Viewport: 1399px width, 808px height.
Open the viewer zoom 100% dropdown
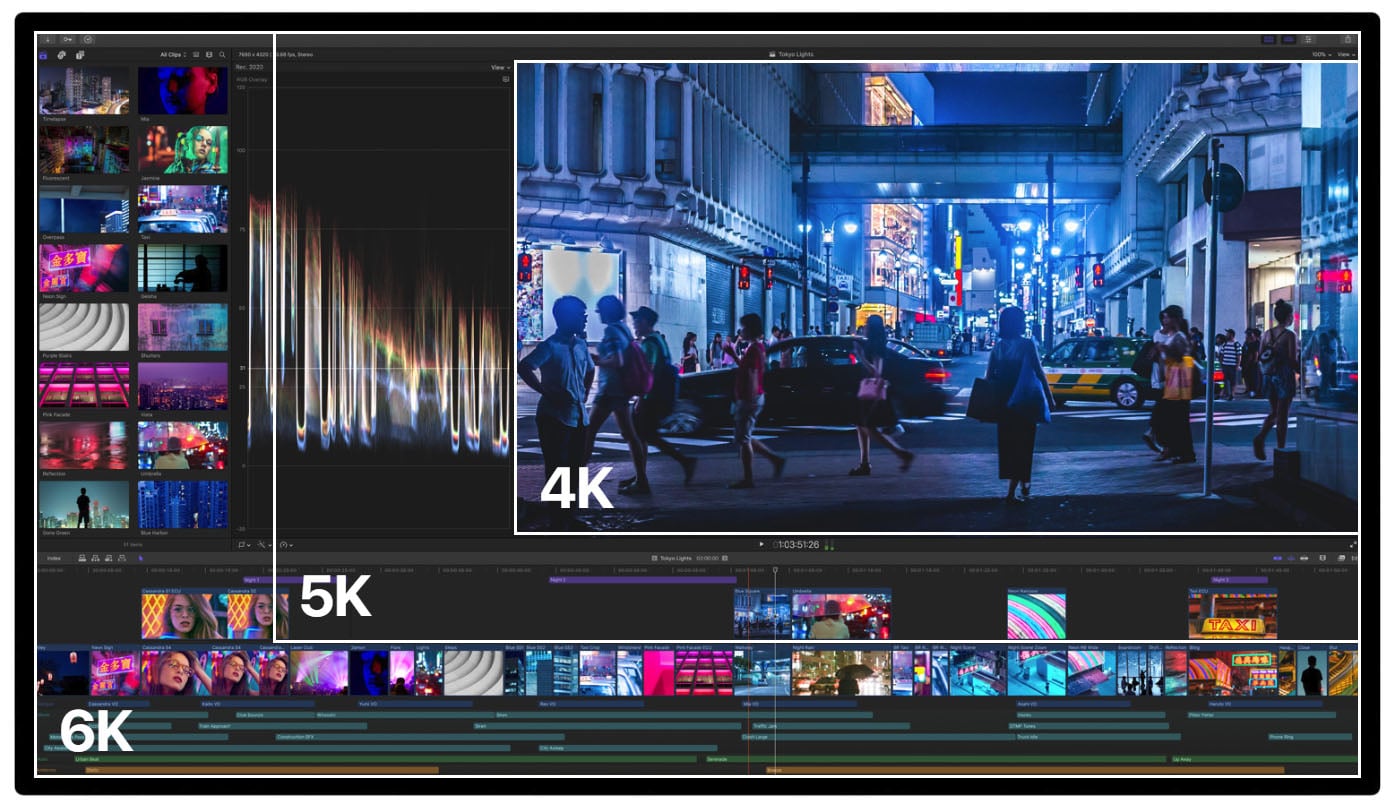tap(1321, 54)
